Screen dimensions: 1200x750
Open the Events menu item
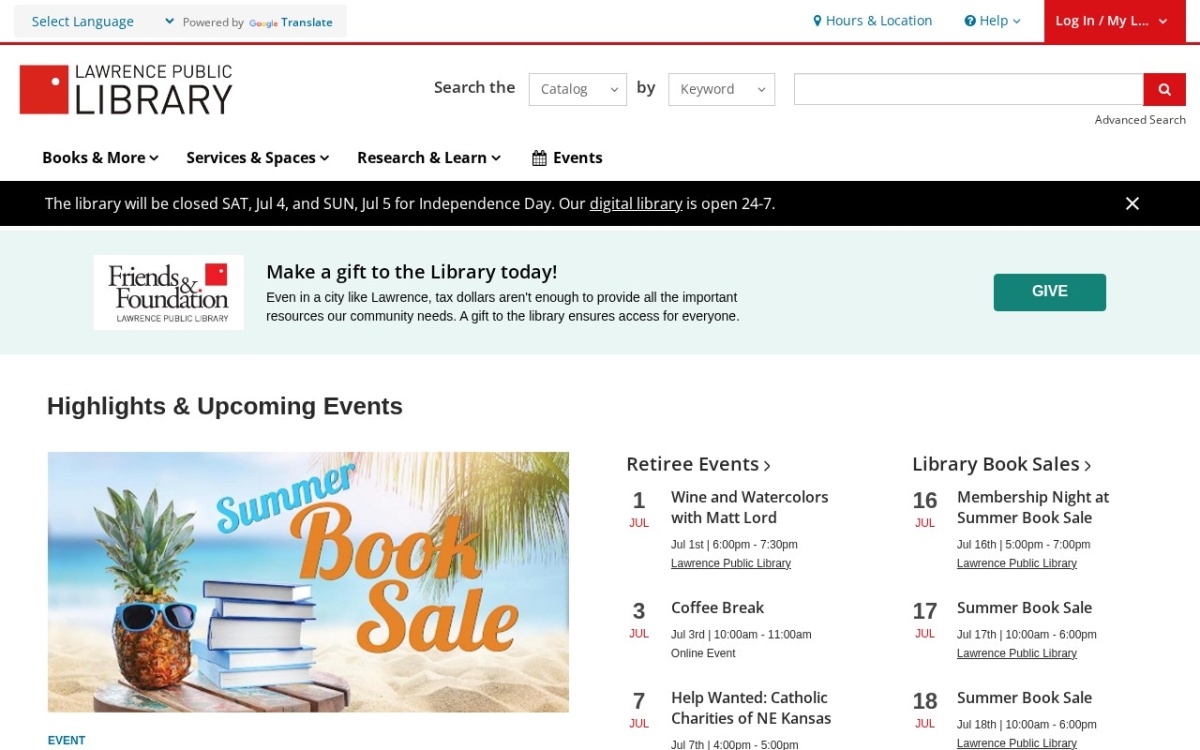567,158
